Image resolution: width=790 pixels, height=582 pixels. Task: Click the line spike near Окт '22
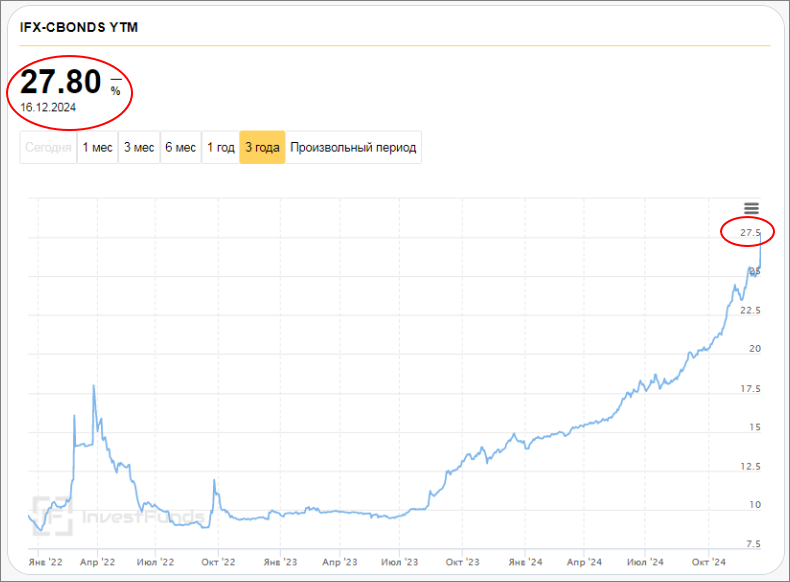pyautogui.click(x=214, y=482)
